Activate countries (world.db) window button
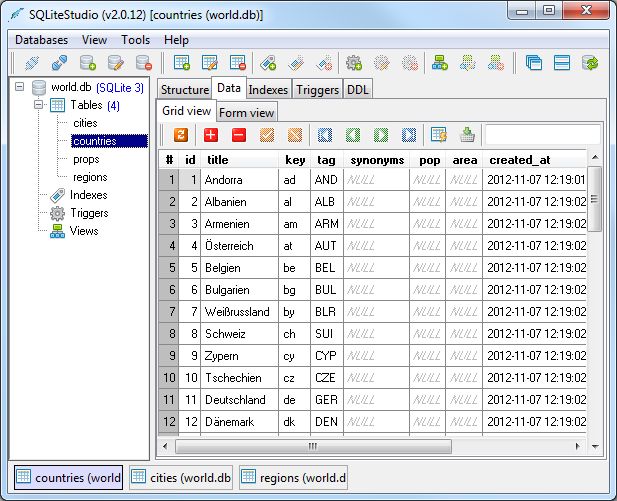The image size is (617, 501). click(68, 477)
